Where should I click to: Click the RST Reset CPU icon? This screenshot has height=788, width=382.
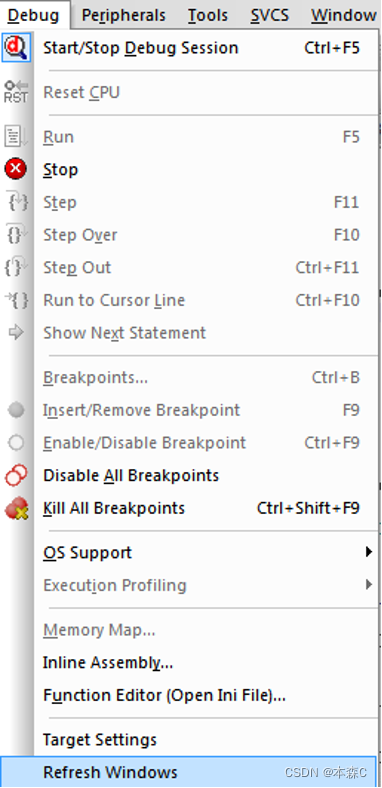16,92
